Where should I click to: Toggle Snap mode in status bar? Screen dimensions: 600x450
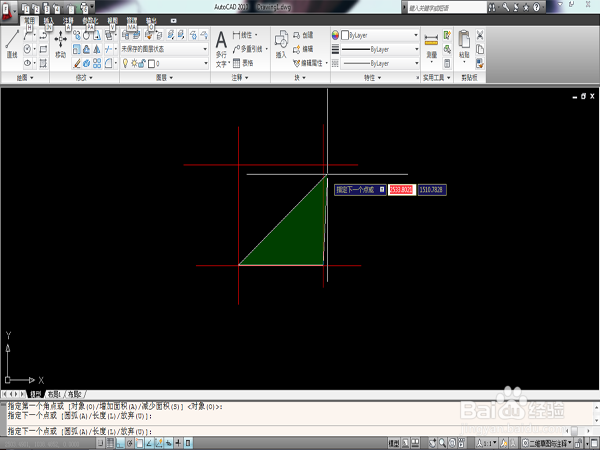(101, 443)
